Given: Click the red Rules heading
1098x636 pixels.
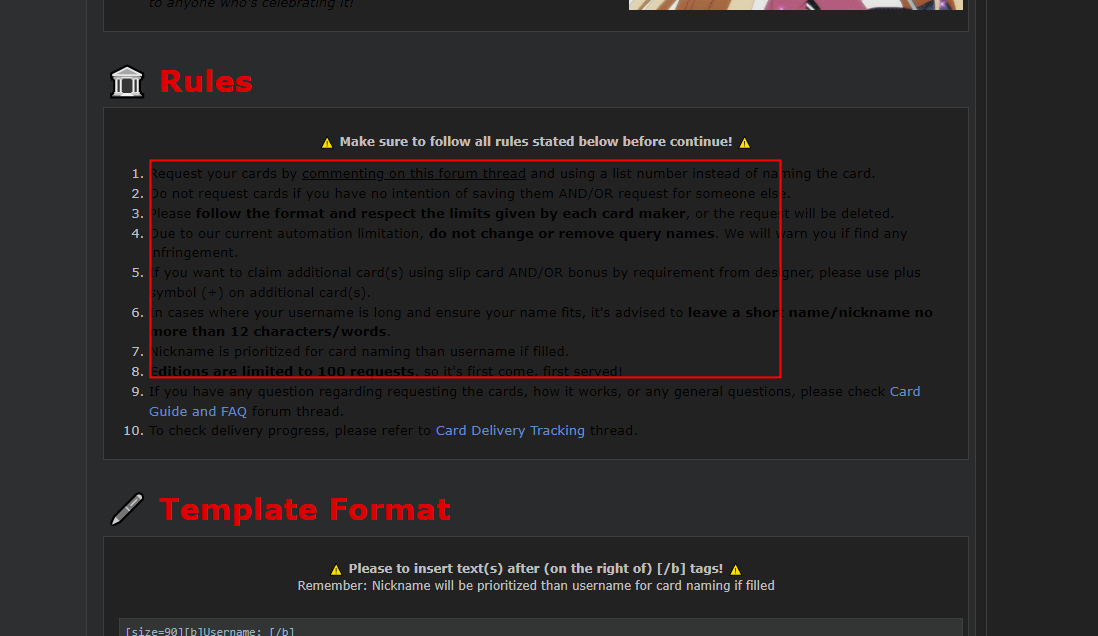Looking at the screenshot, I should (206, 82).
